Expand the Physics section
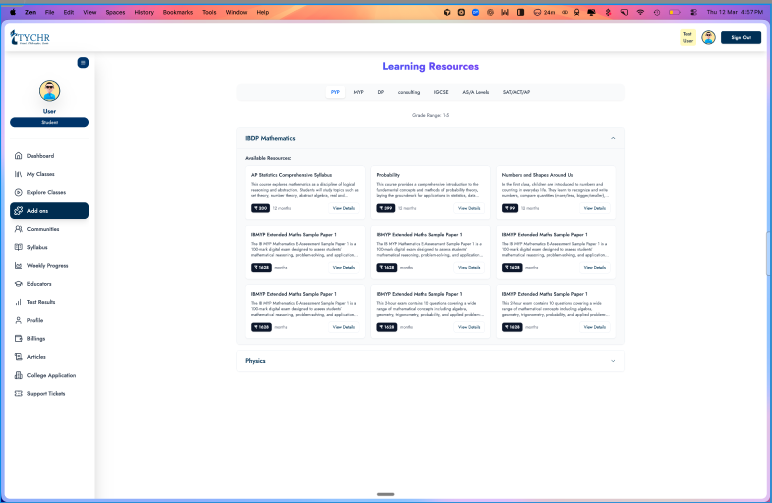This screenshot has height=503, width=772. pyautogui.click(x=612, y=361)
